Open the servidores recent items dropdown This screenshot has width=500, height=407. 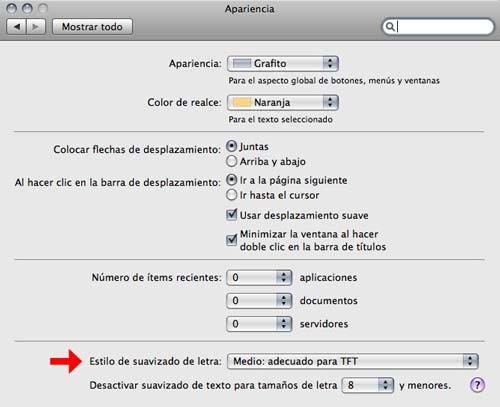coord(259,324)
